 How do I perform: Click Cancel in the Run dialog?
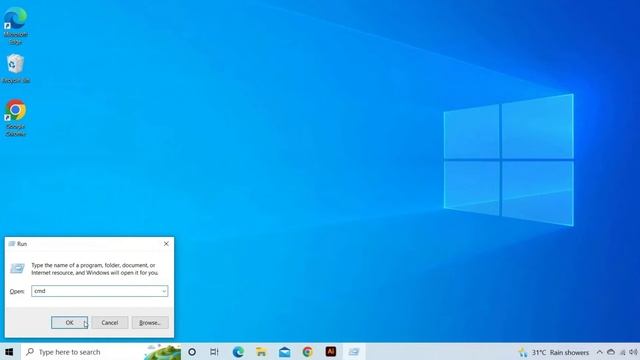click(110, 322)
